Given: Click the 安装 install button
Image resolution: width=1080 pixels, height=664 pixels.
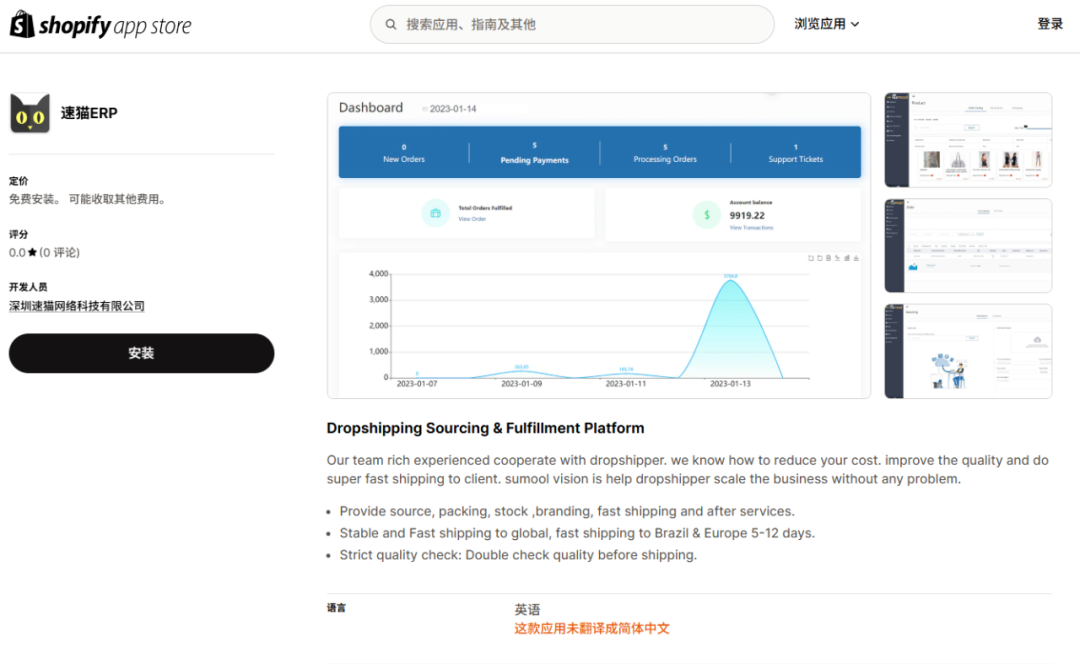Looking at the screenshot, I should (141, 353).
